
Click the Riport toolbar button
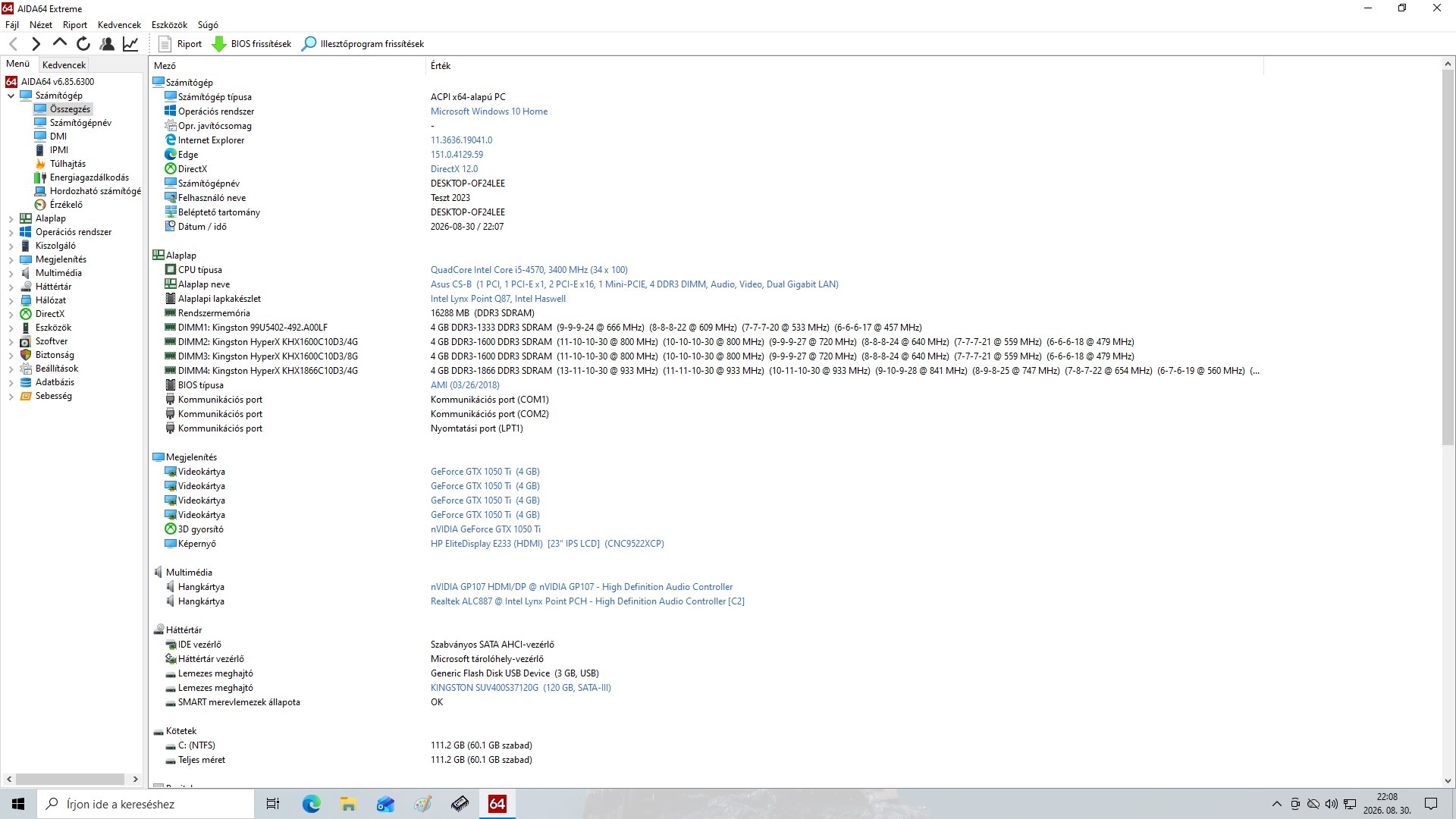(x=180, y=44)
